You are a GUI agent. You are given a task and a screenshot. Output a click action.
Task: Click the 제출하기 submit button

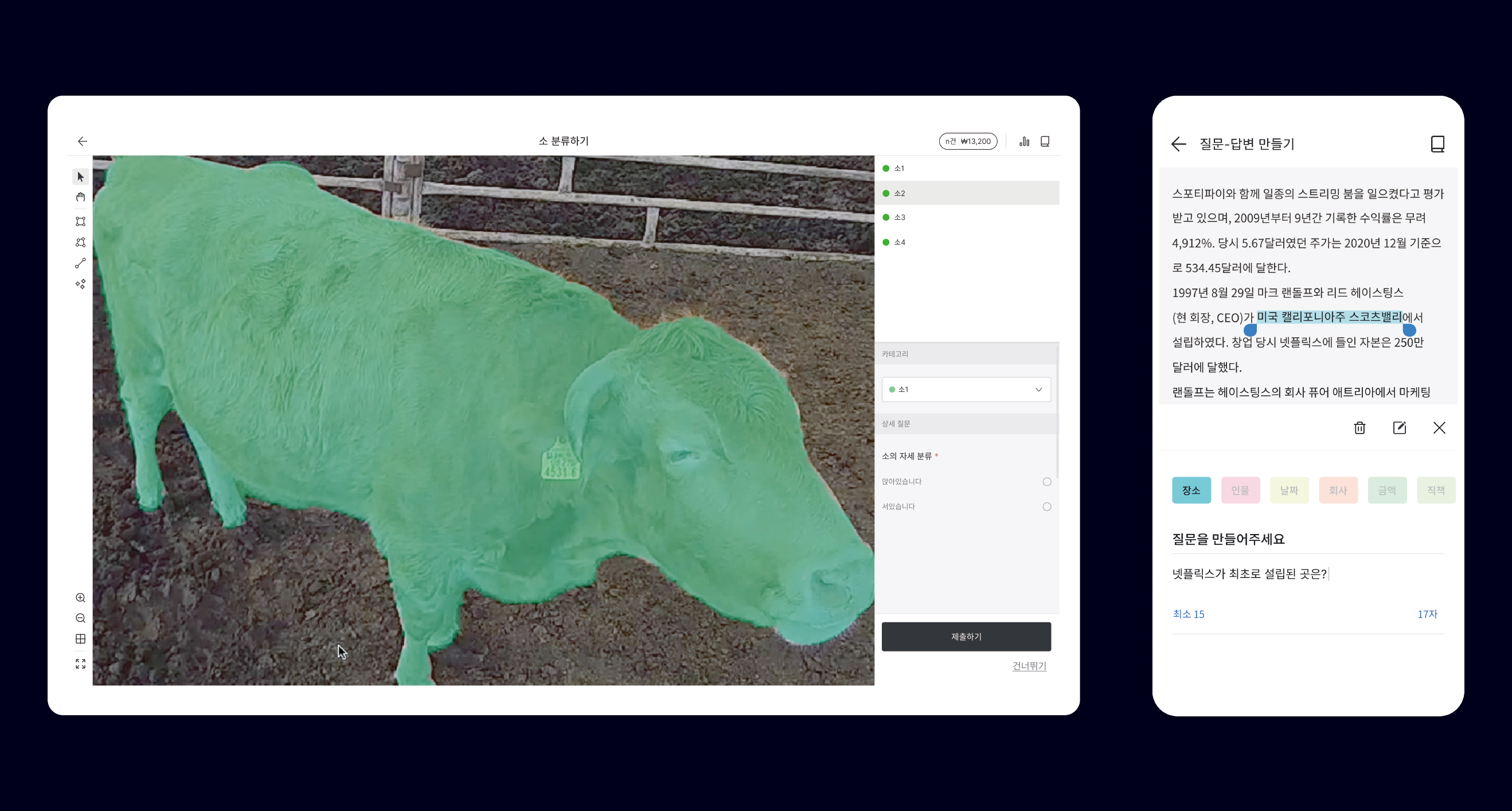(966, 637)
